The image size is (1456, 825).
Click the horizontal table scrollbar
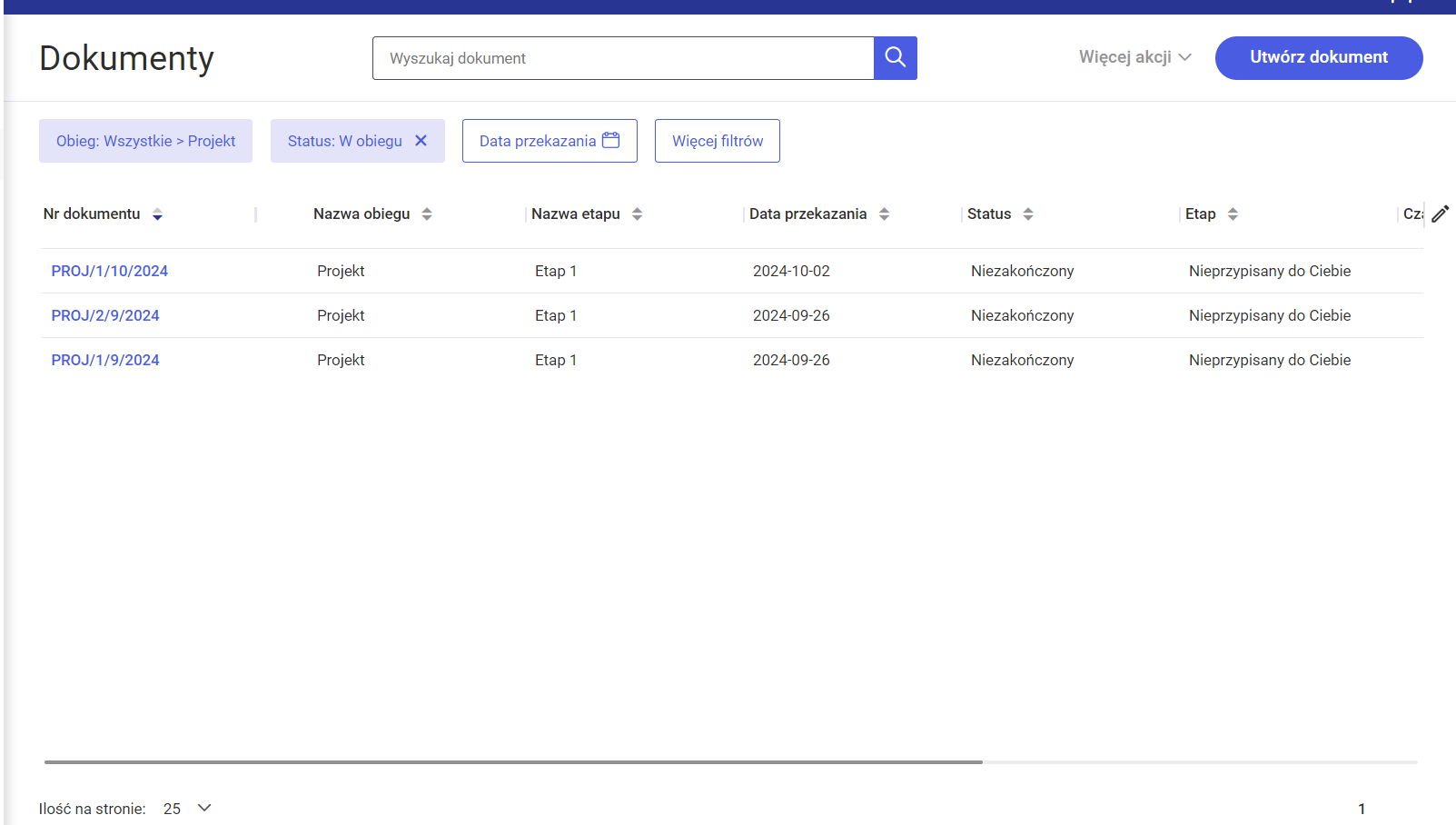pos(513,761)
